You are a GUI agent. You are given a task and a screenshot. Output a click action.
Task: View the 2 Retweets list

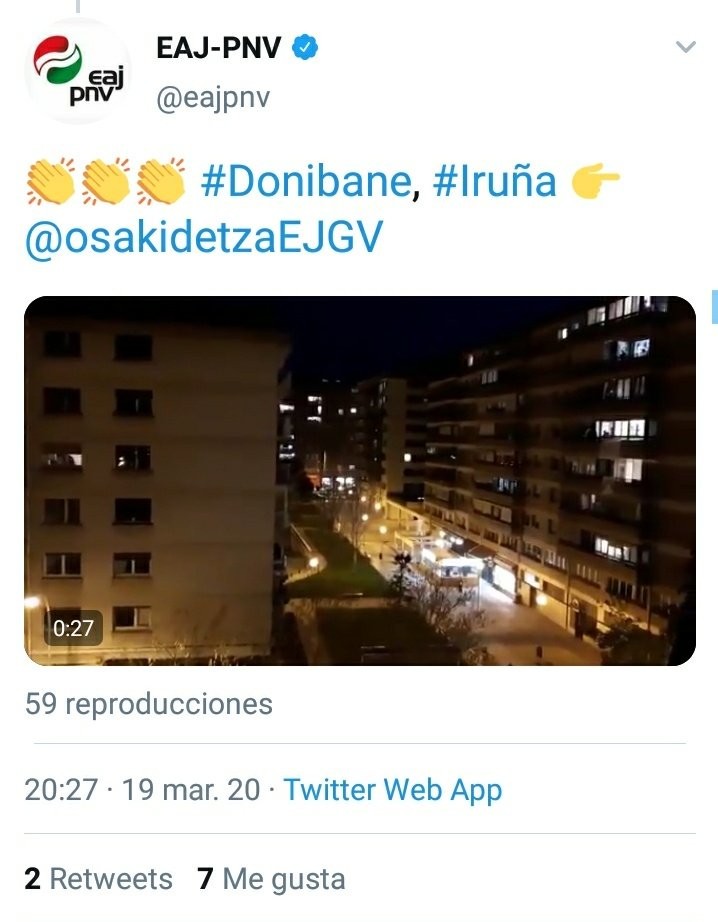click(98, 879)
